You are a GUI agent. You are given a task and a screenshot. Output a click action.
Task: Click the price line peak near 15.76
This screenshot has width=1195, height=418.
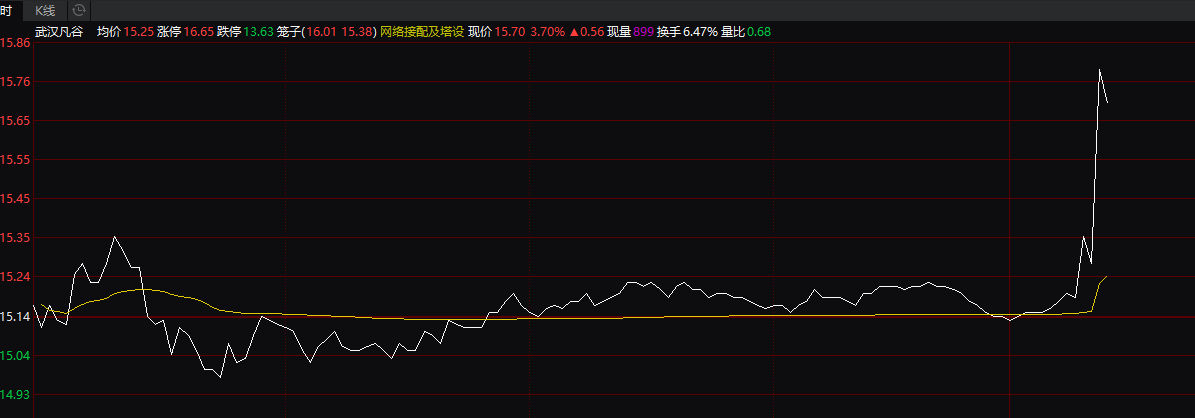pyautogui.click(x=1099, y=69)
